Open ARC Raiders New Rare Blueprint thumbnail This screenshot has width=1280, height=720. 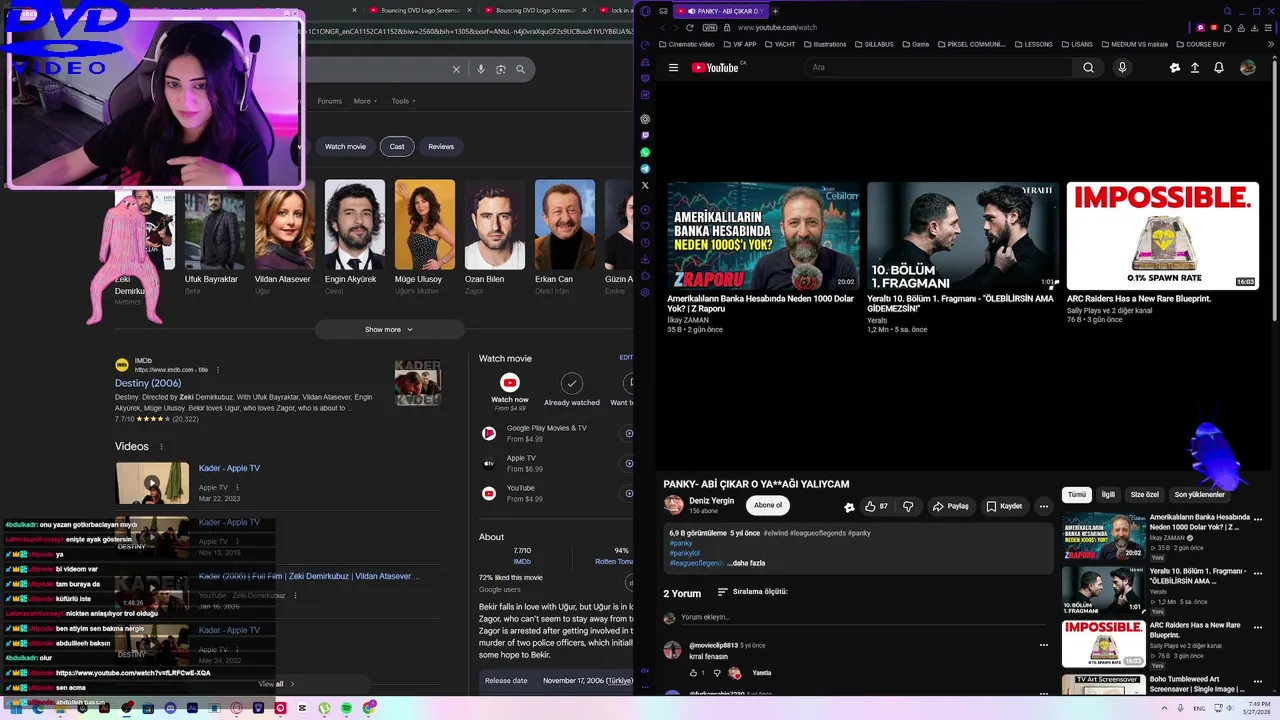pyautogui.click(x=1163, y=236)
